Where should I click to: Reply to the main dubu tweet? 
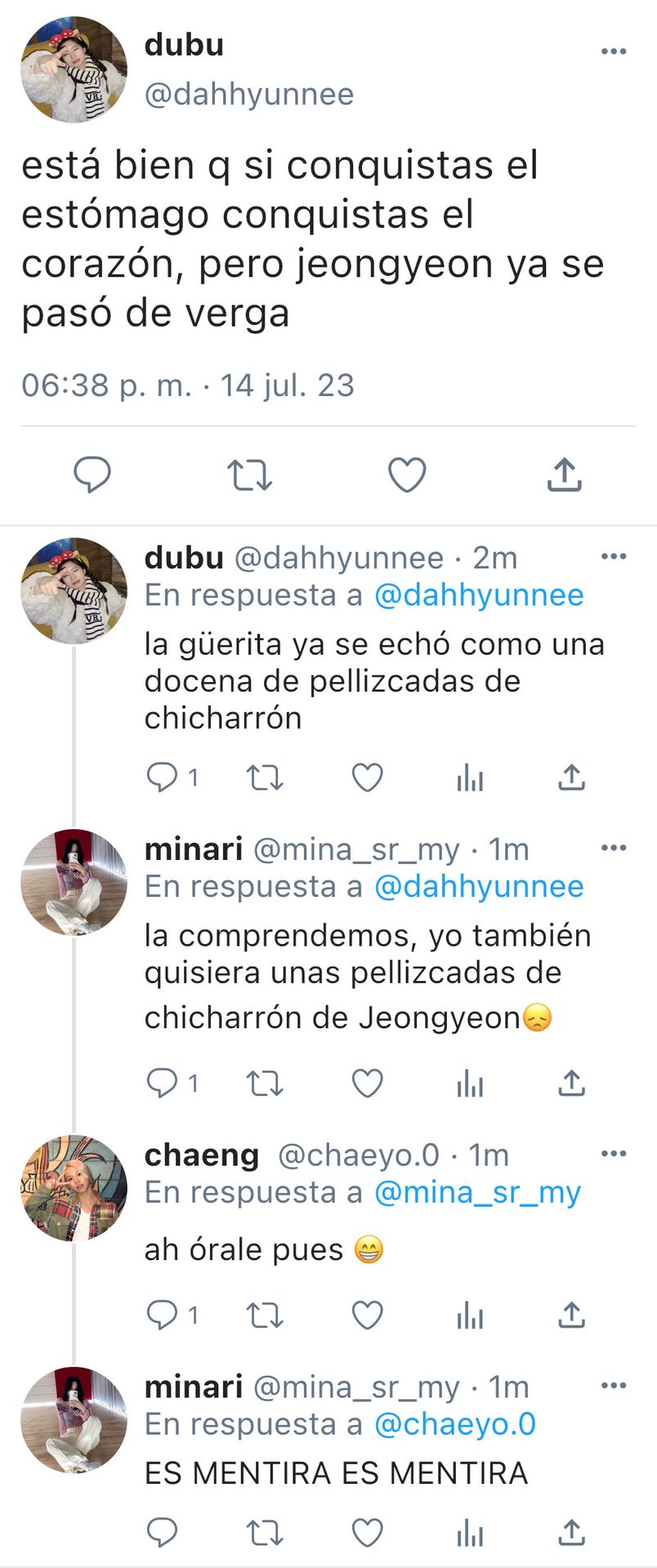click(x=92, y=474)
